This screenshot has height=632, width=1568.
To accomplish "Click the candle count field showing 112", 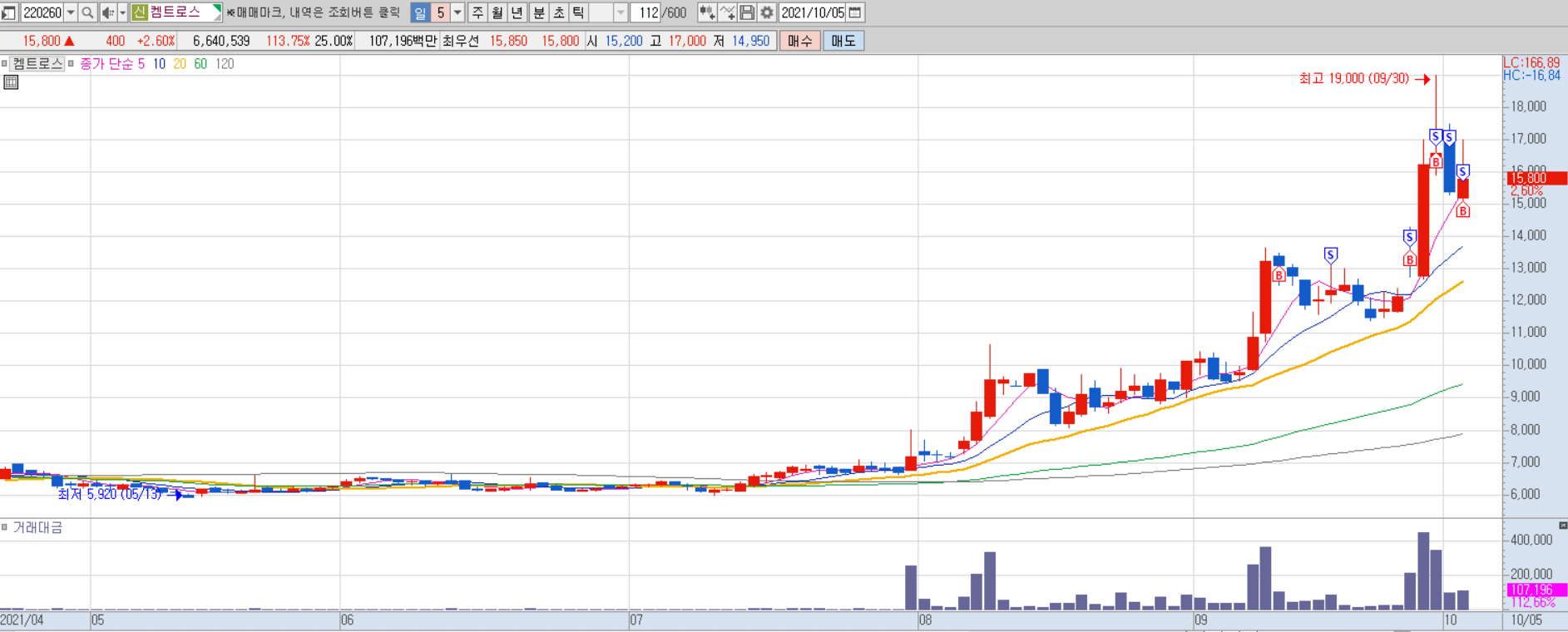I will (646, 12).
